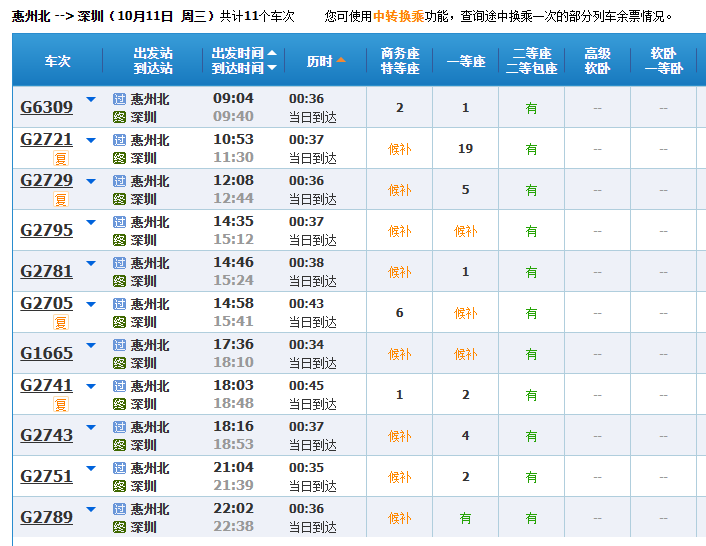The image size is (706, 546).
Task: Open train G2729 details link
Action: point(46,180)
